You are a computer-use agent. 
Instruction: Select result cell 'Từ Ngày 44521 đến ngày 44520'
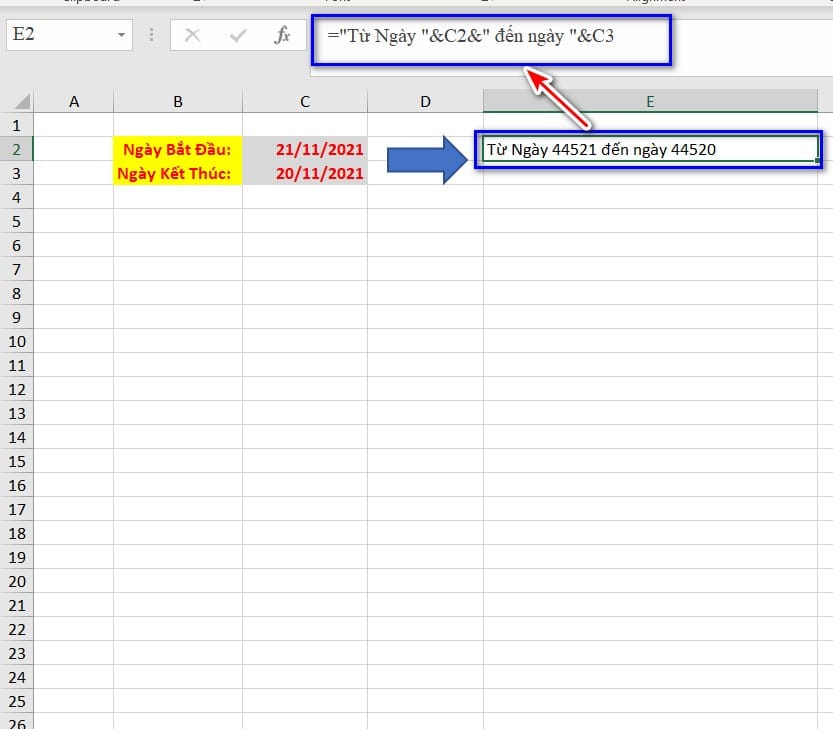[x=648, y=149]
